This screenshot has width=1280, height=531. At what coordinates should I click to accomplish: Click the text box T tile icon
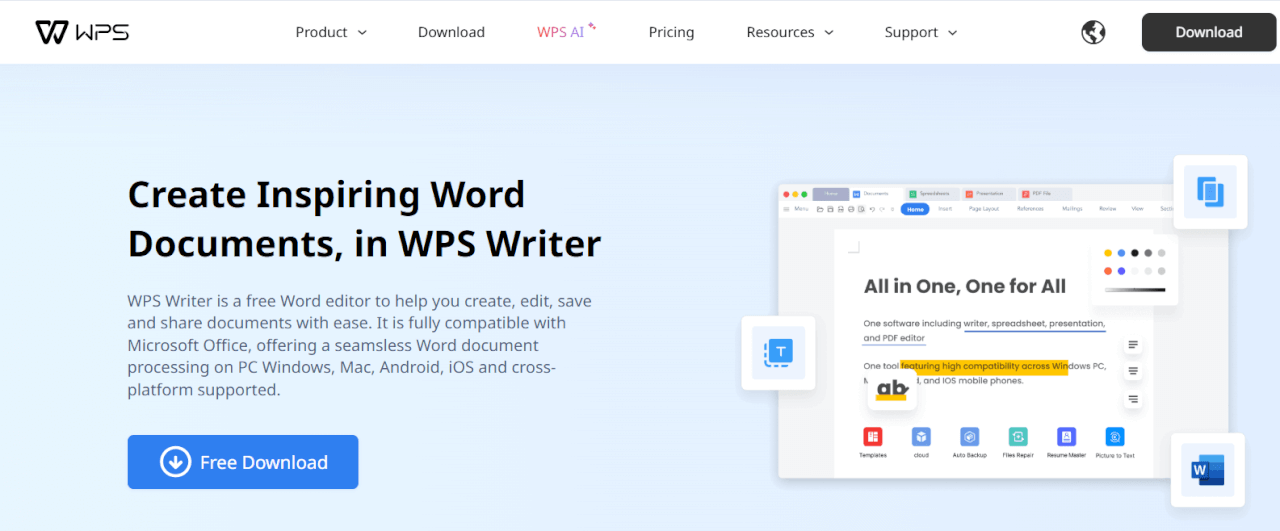point(778,352)
